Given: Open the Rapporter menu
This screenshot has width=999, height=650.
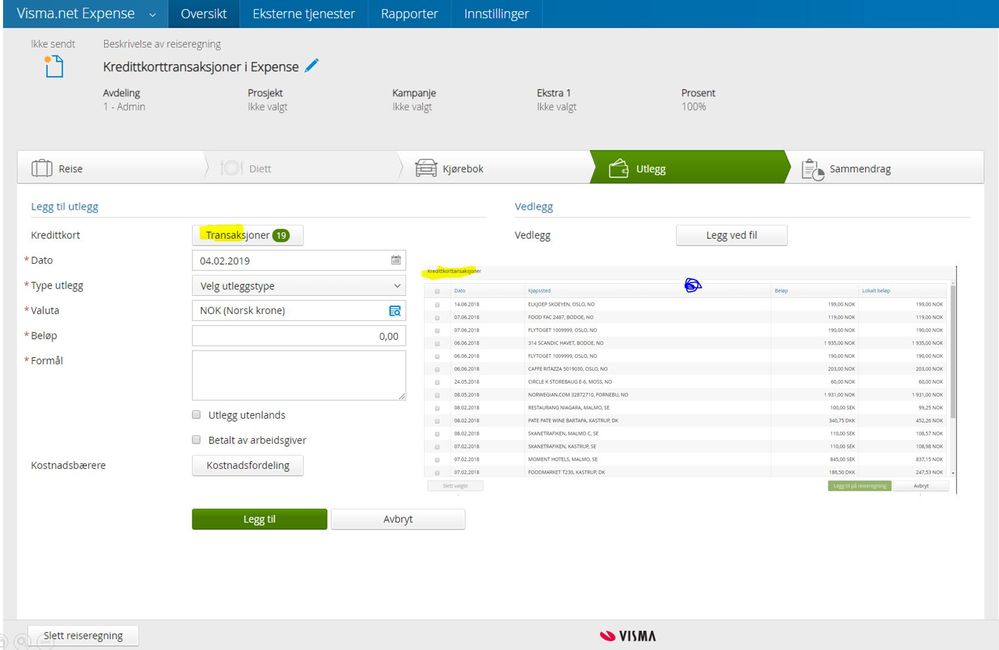Looking at the screenshot, I should click(409, 13).
